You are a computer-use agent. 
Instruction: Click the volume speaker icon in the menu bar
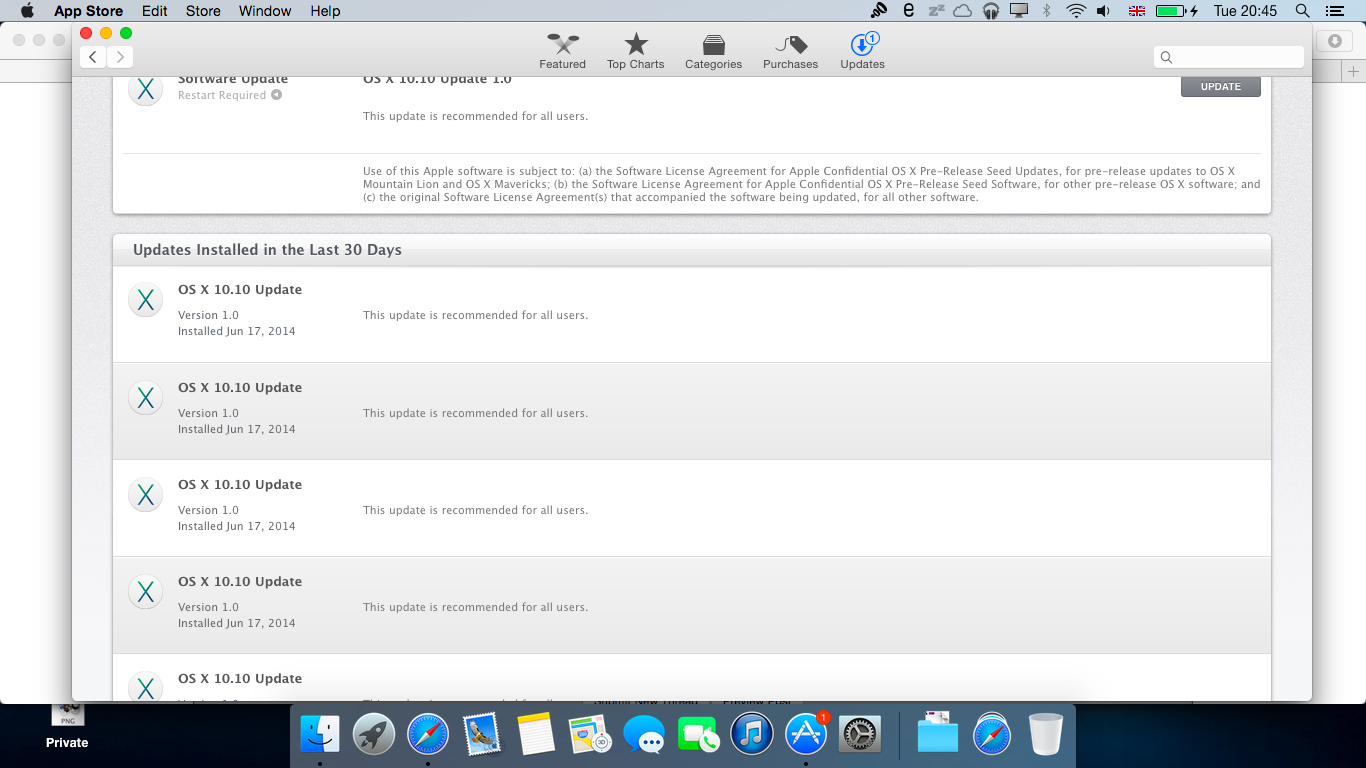1104,11
